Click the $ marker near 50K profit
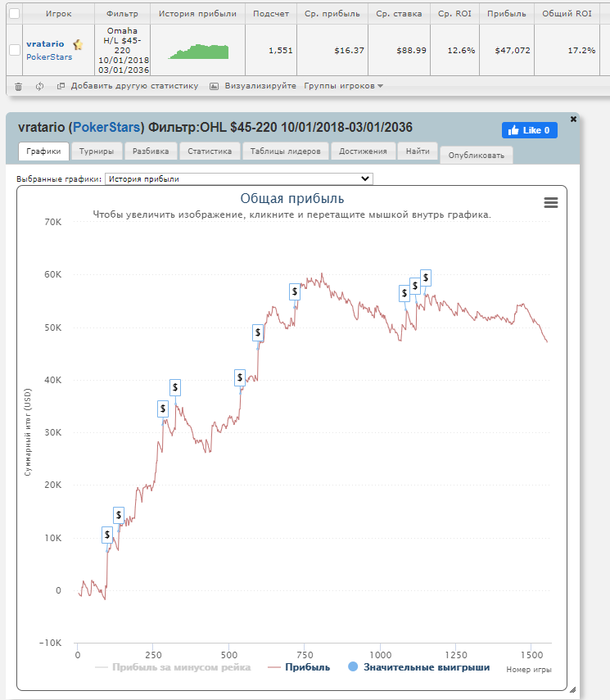The width and height of the screenshot is (610, 700). (x=258, y=333)
